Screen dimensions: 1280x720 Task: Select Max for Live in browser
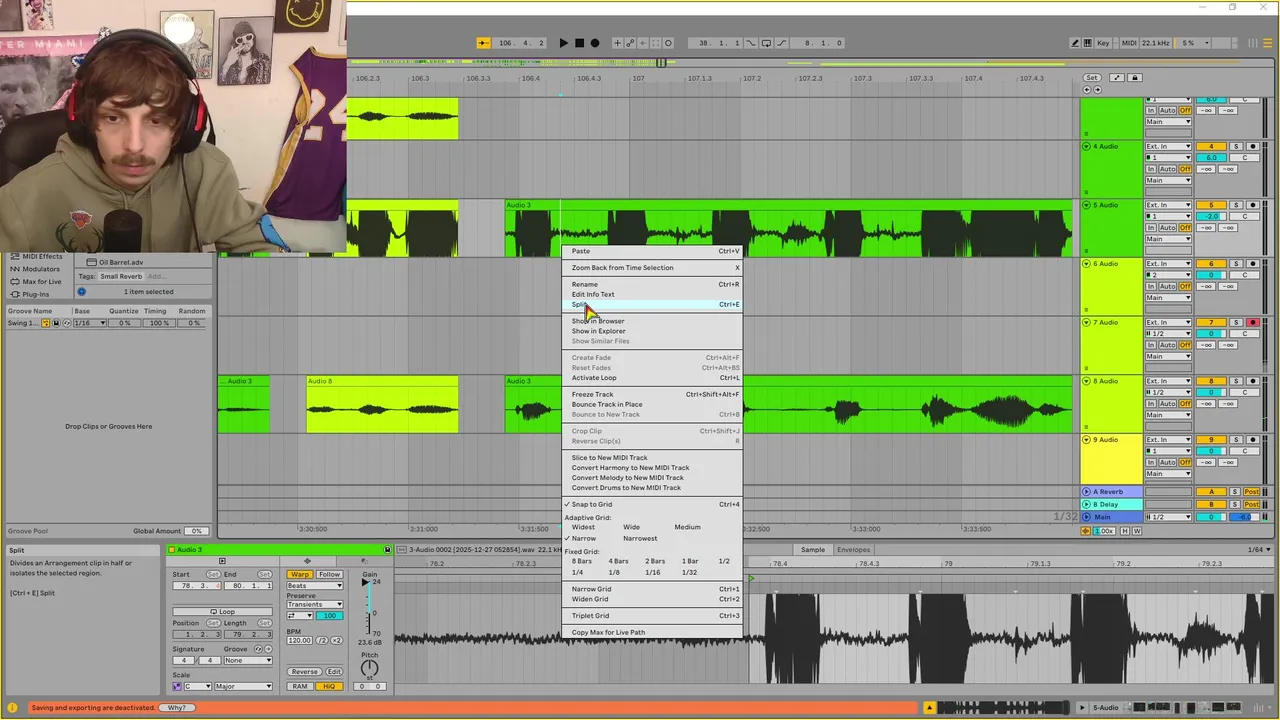coord(42,281)
